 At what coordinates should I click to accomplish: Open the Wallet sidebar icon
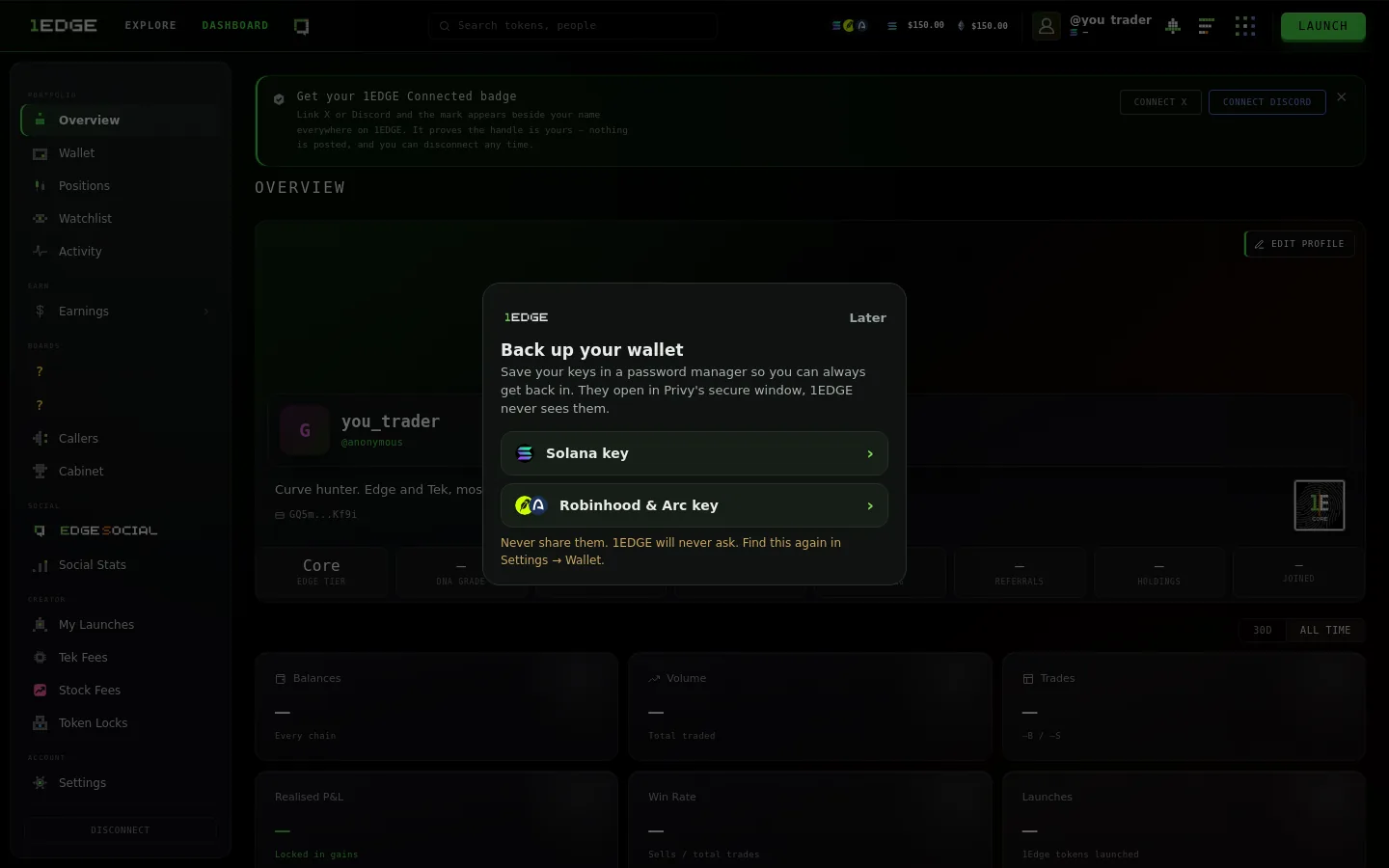pos(40,153)
